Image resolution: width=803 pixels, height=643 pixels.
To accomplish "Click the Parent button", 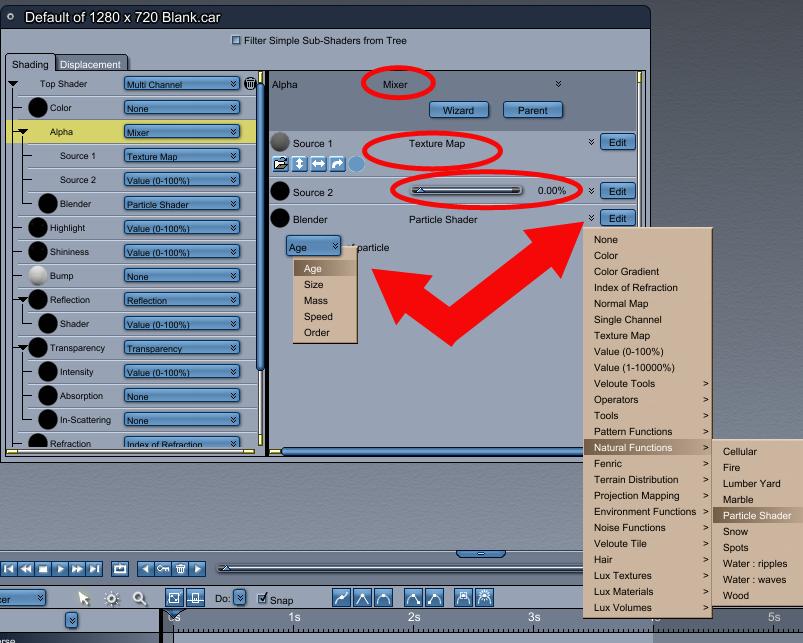I will pos(533,110).
